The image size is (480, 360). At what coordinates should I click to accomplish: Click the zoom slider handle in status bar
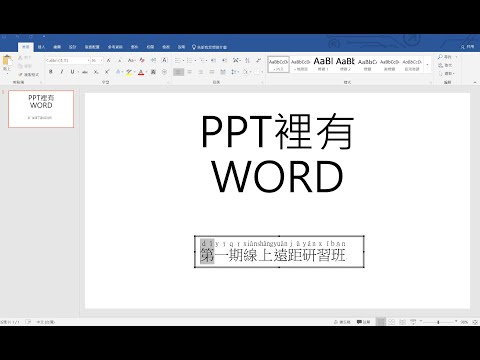tap(438, 322)
